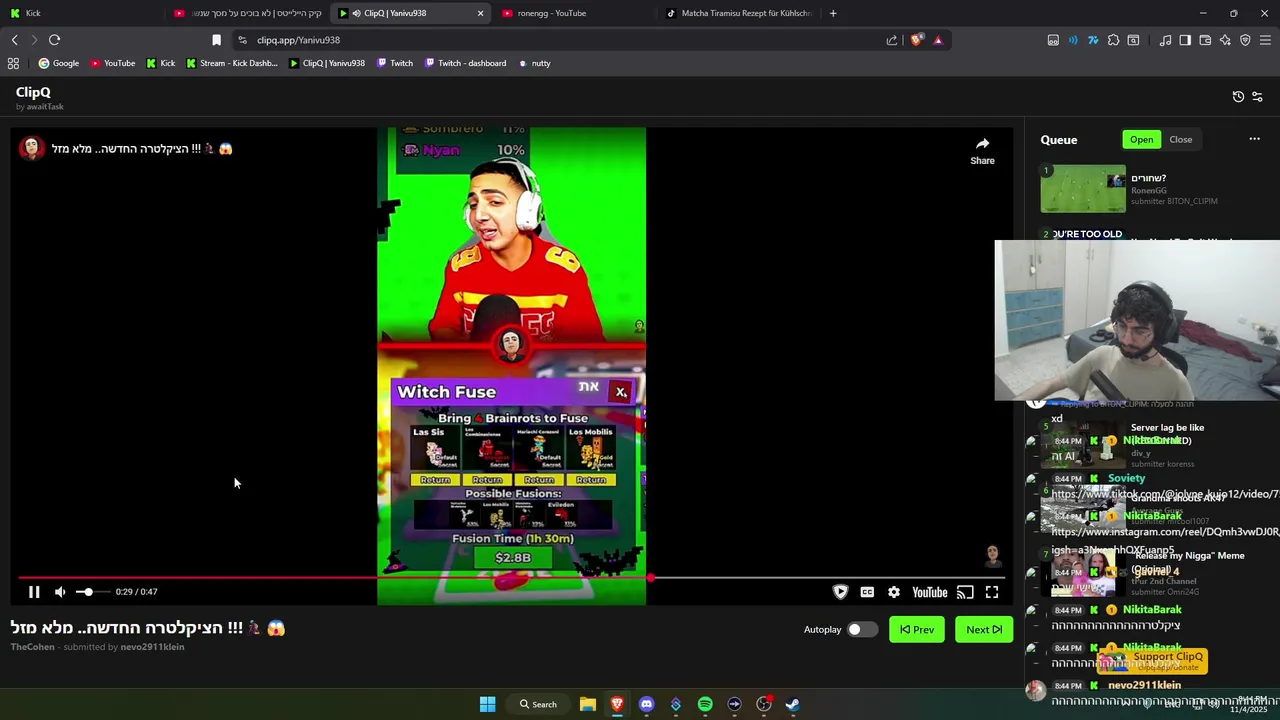Viewport: 1280px width, 720px height.
Task: Open ClipQ settings sliders icon
Action: [1257, 97]
